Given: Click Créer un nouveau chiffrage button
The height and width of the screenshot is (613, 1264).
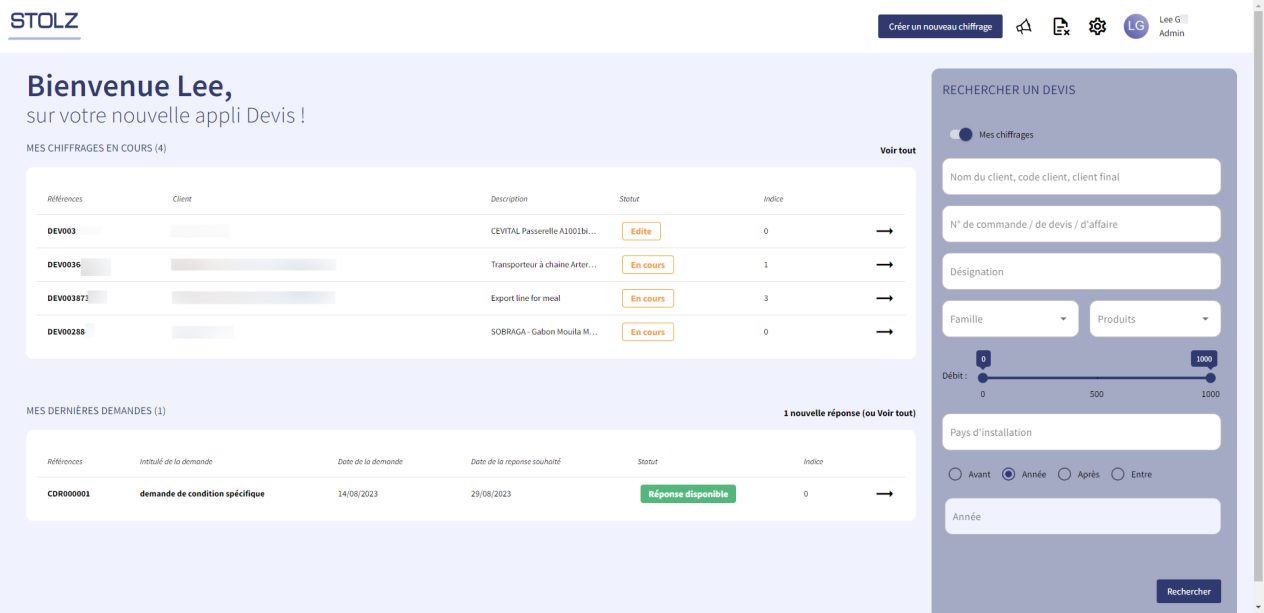Looking at the screenshot, I should pos(939,27).
